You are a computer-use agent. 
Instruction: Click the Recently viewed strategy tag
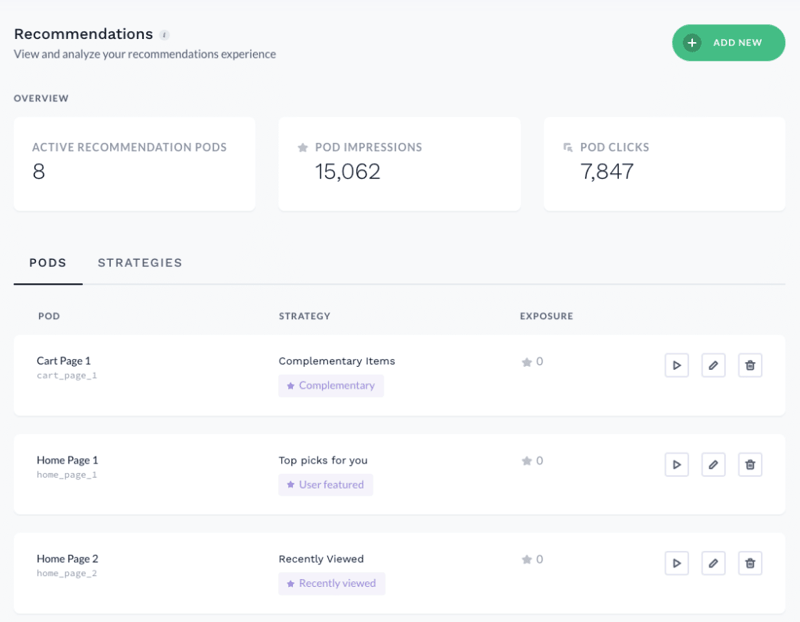click(x=332, y=583)
